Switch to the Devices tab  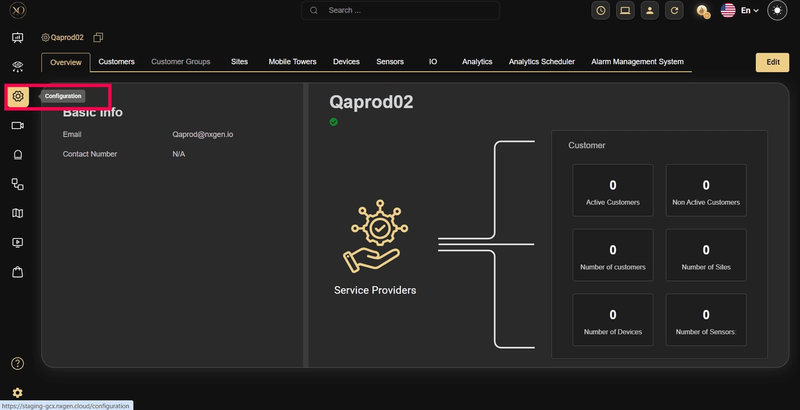coord(346,62)
